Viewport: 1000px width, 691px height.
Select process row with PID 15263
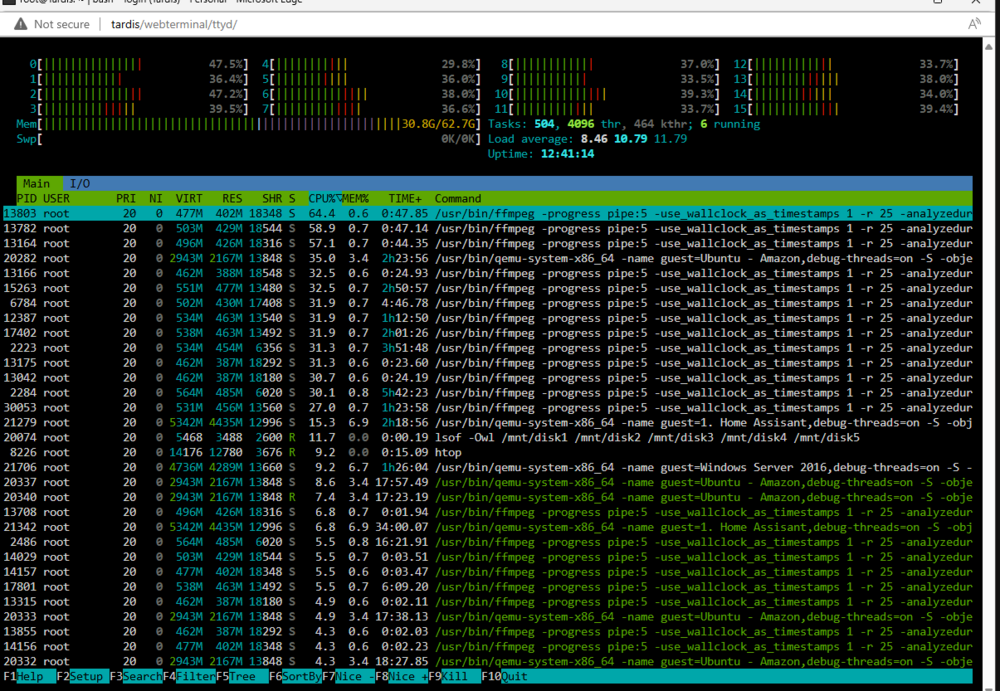[488, 288]
